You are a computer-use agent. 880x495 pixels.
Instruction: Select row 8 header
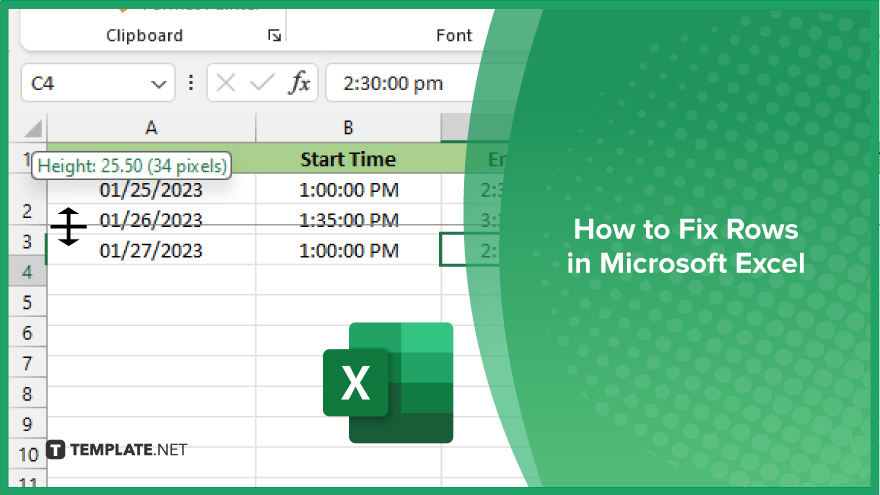click(27, 394)
